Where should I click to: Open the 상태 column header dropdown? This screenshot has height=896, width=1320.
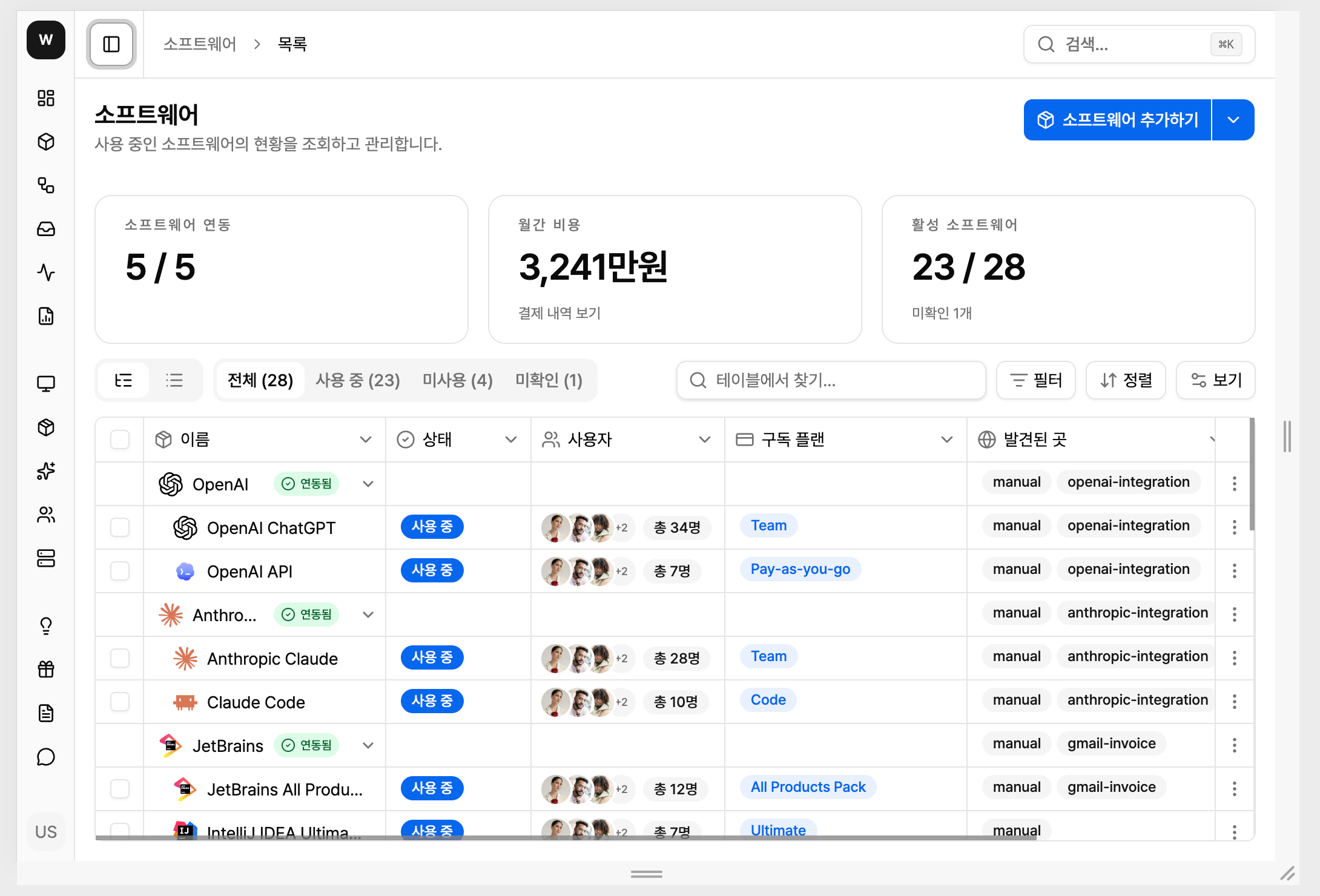pos(511,440)
